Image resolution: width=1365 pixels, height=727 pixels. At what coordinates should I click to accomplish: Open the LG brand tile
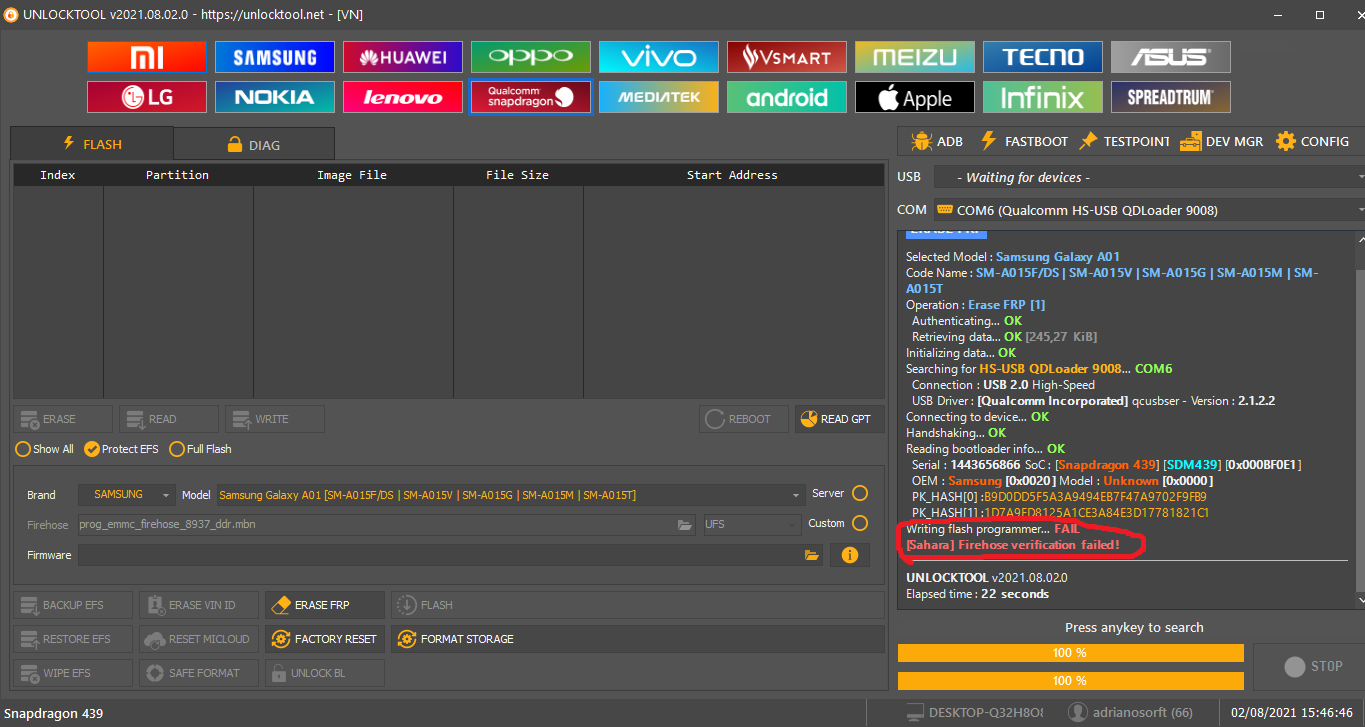(147, 97)
